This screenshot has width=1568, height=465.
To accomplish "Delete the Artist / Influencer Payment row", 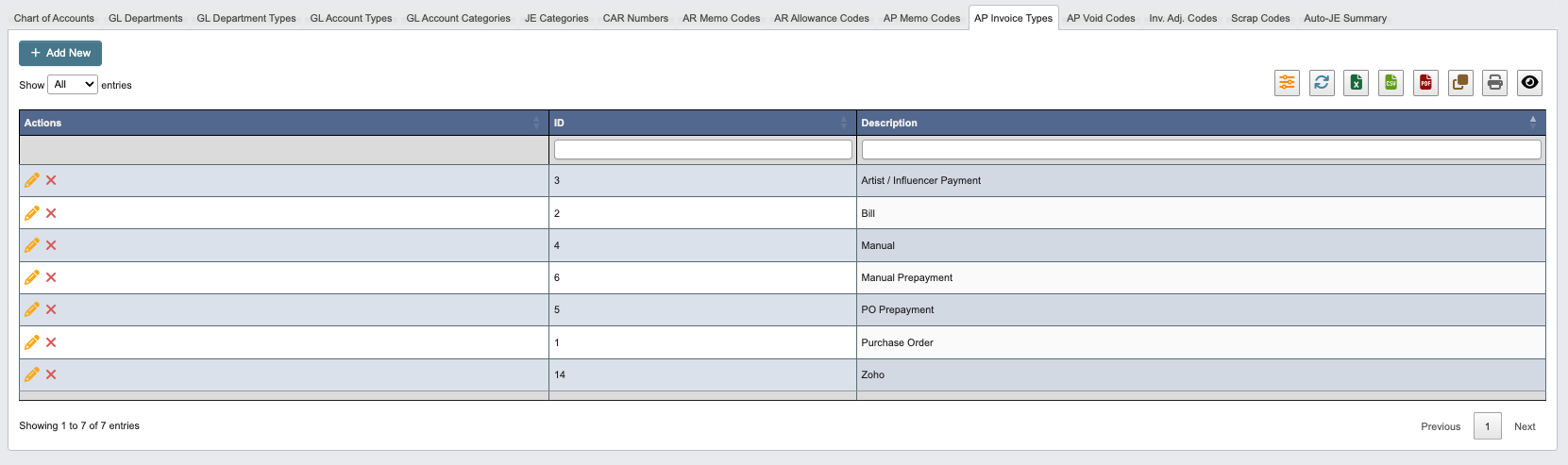I will 51,180.
